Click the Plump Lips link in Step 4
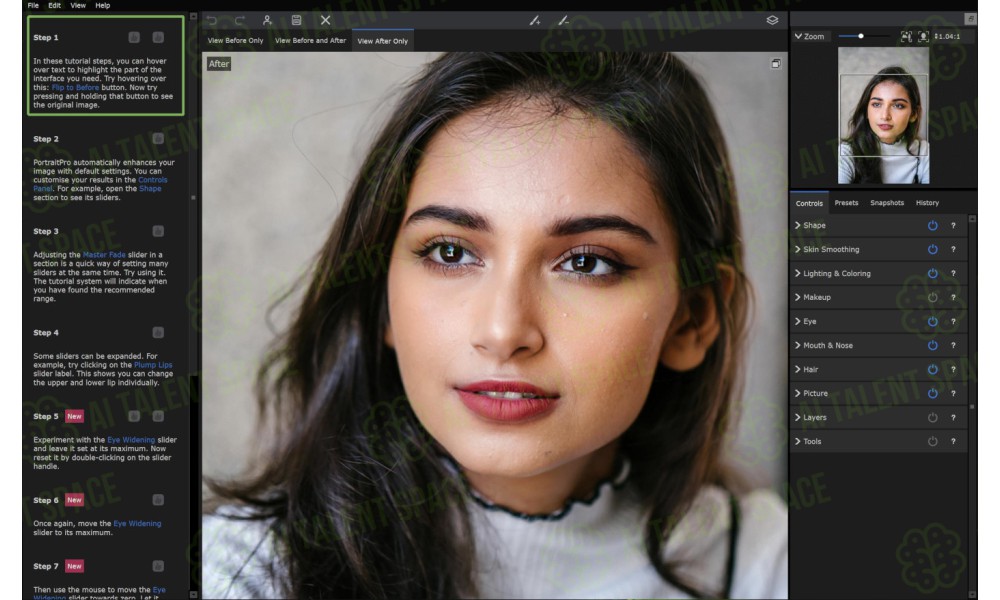1000x600 pixels. (153, 365)
